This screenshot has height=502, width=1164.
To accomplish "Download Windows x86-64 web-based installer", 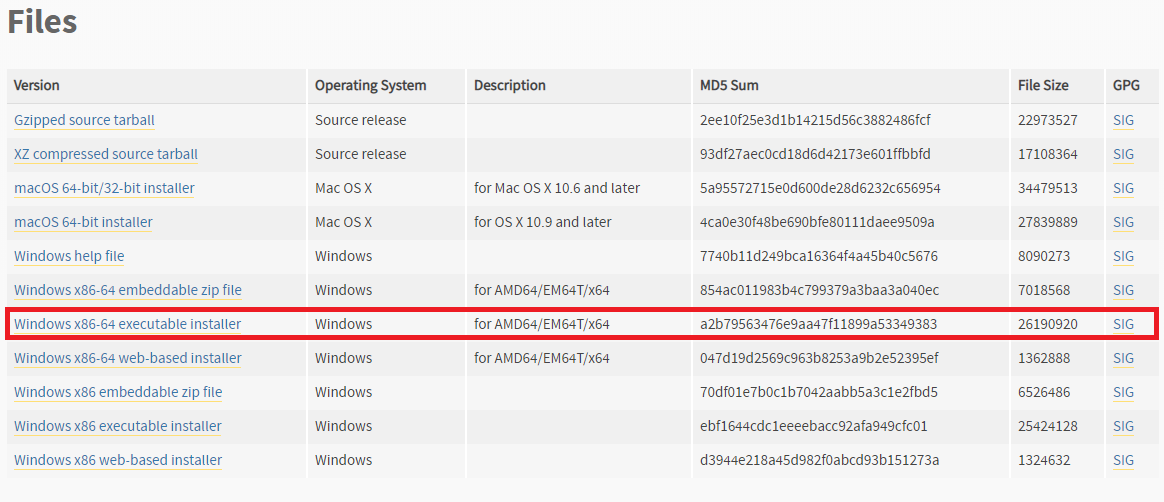I will click(128, 359).
